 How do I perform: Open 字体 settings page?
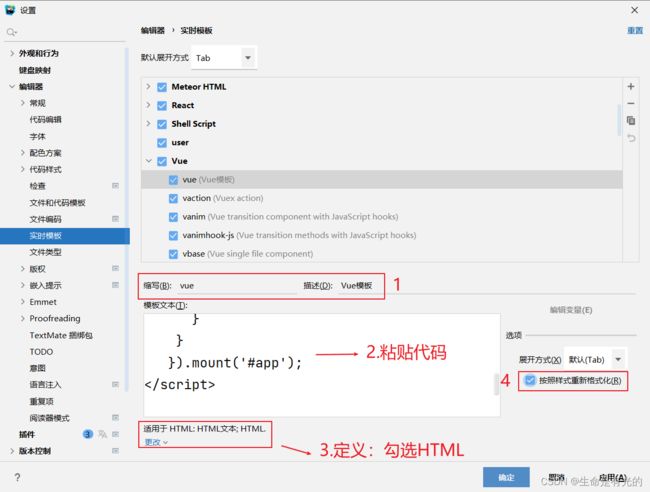coord(37,136)
